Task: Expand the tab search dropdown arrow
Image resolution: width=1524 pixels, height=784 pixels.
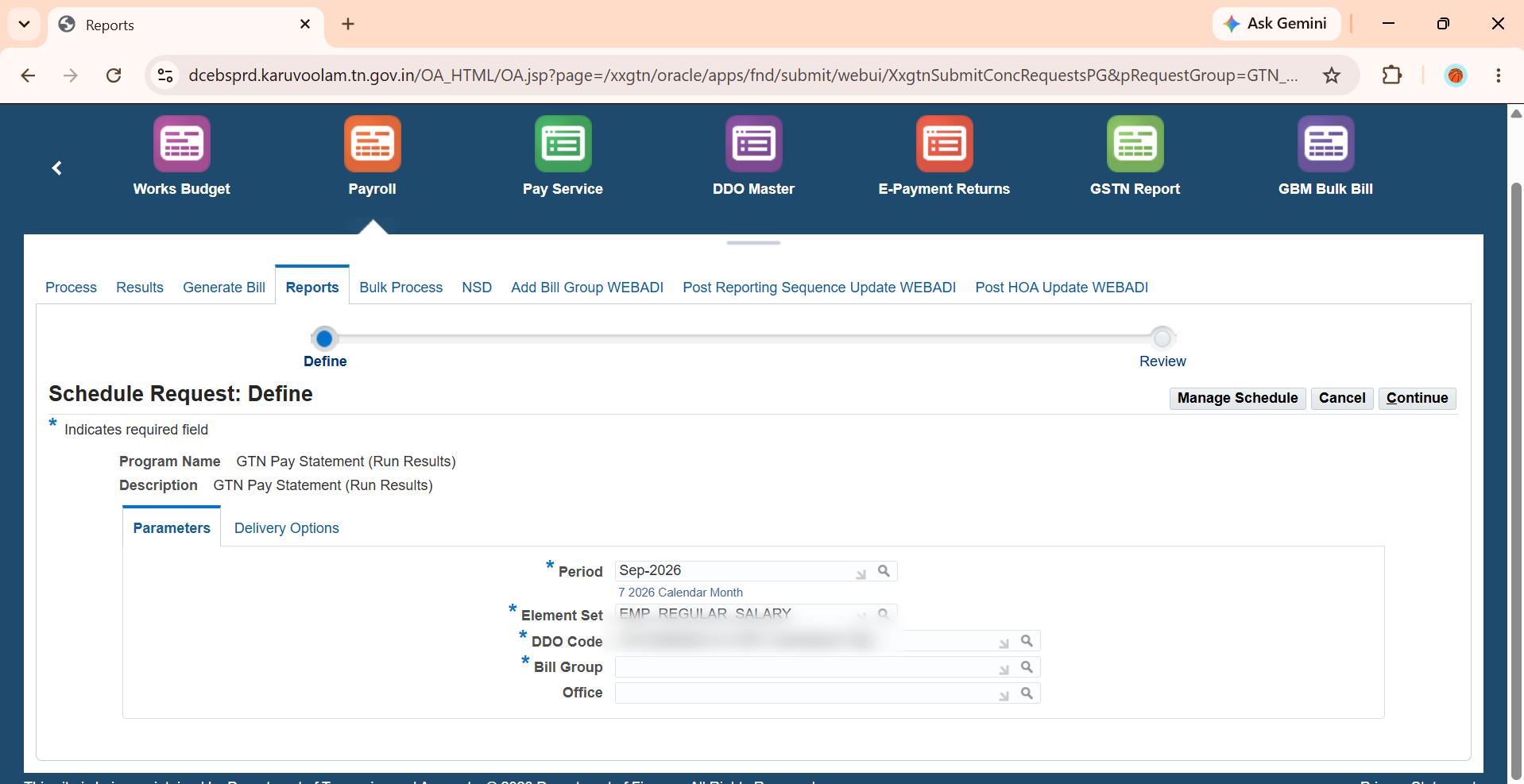Action: pos(25,24)
